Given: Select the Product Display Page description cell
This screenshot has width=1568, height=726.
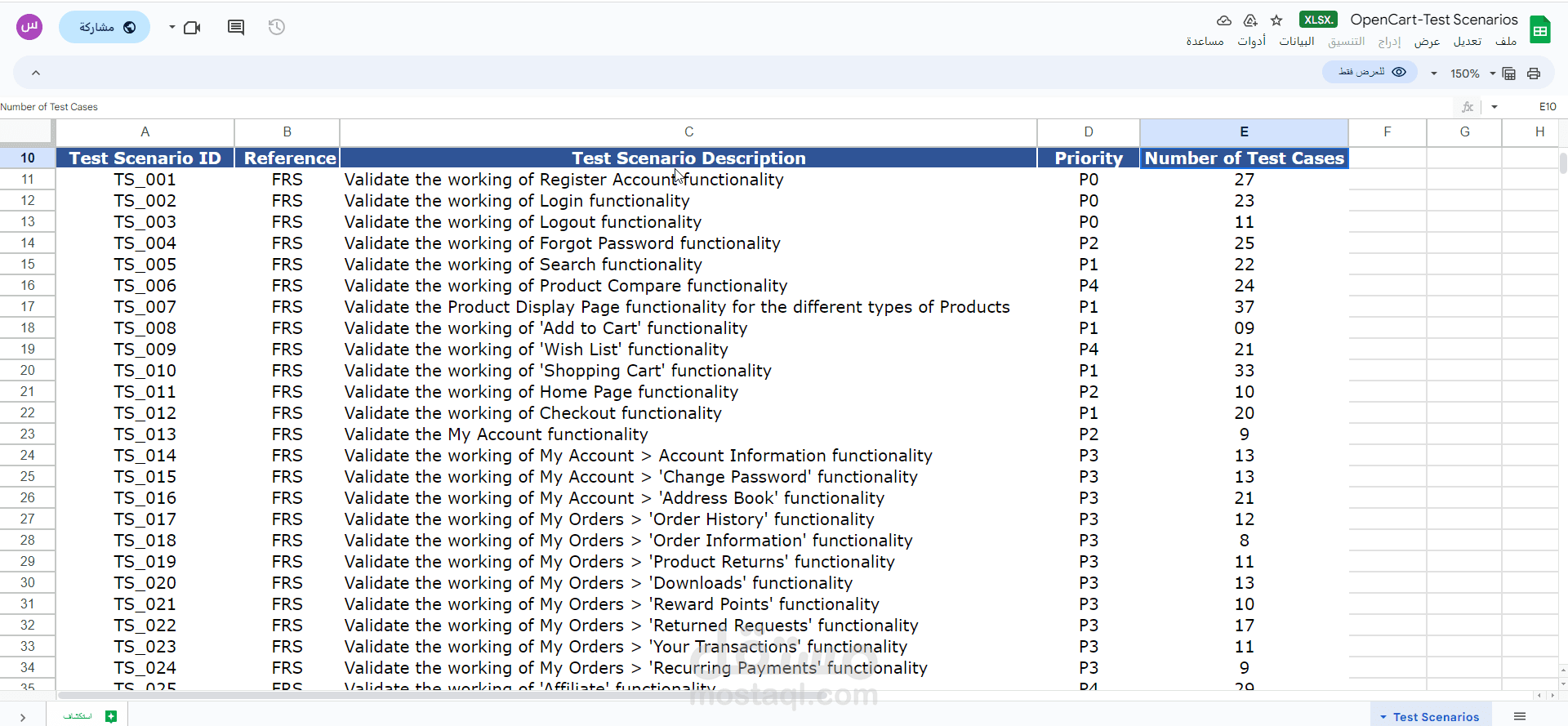Looking at the screenshot, I should [x=688, y=306].
